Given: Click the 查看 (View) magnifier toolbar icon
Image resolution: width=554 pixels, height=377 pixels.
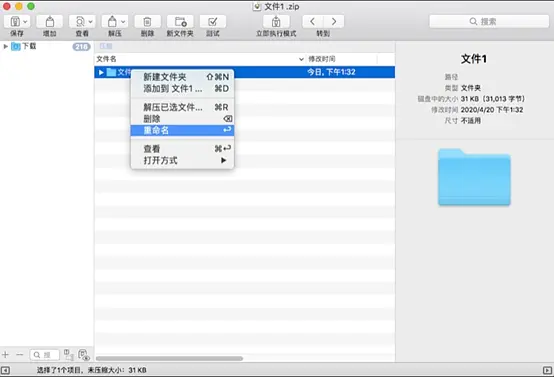Looking at the screenshot, I should (x=80, y=22).
